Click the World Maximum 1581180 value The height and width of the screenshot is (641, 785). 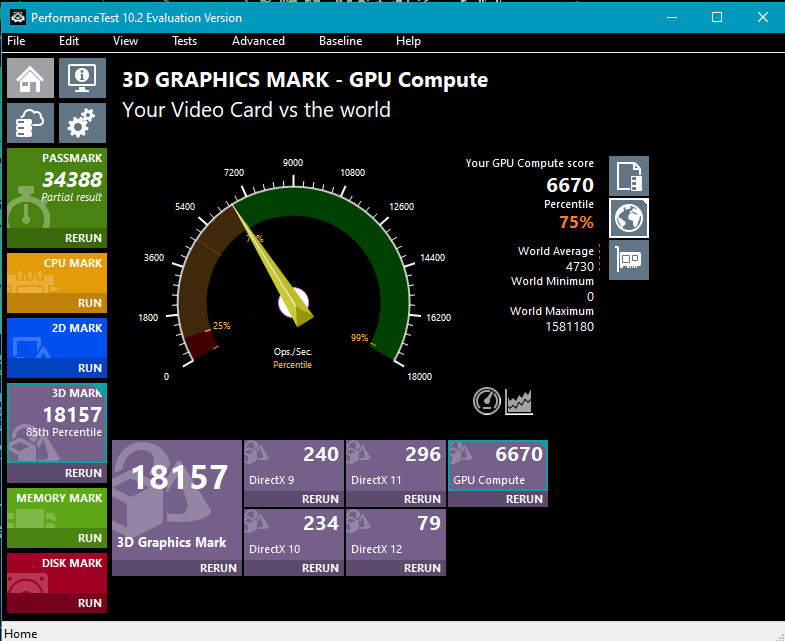tap(569, 327)
